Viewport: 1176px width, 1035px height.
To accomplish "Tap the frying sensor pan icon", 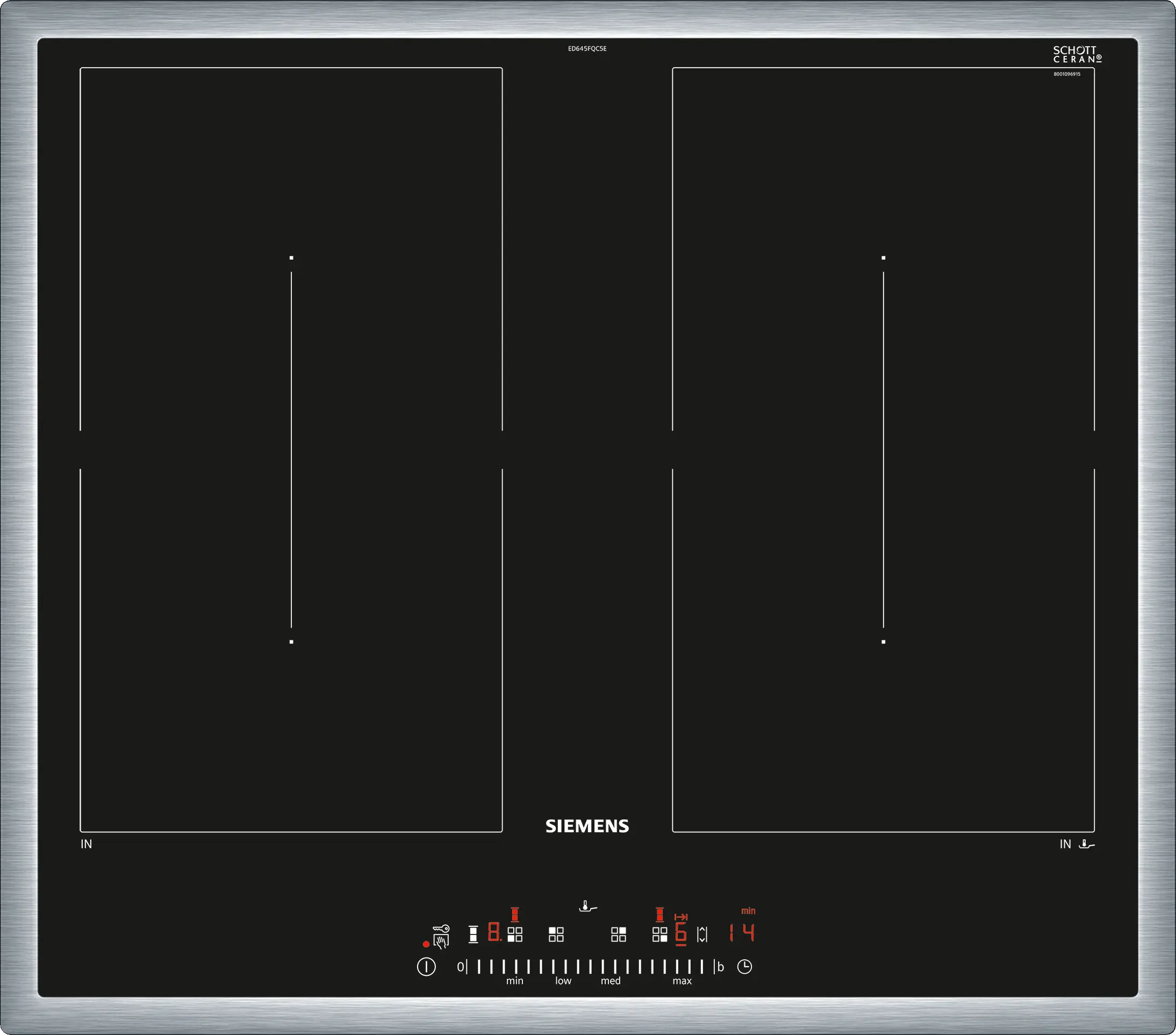I will [587, 907].
